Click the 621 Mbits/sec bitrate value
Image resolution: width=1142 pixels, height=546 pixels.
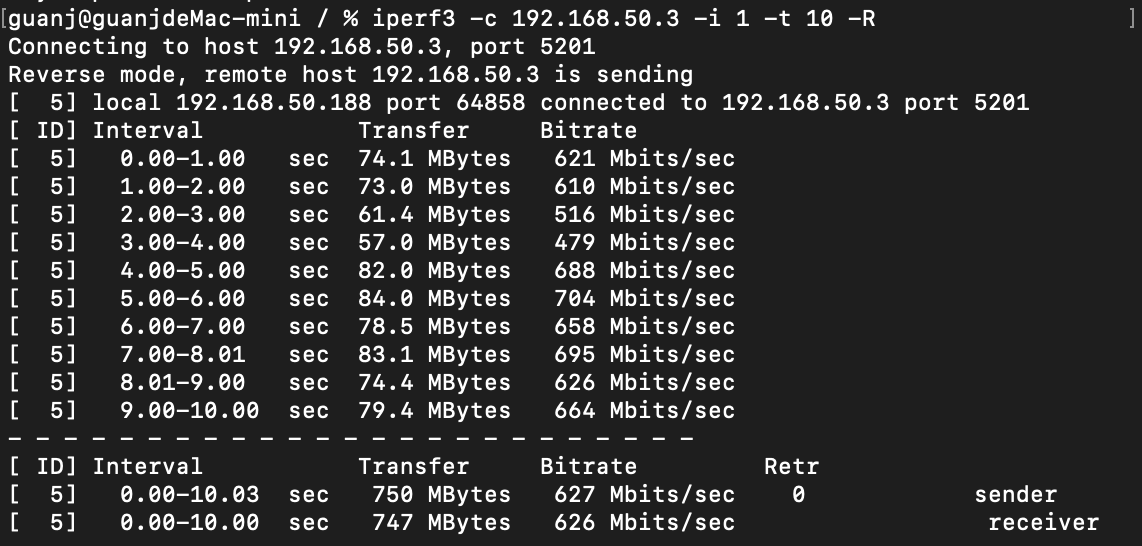[x=644, y=158]
